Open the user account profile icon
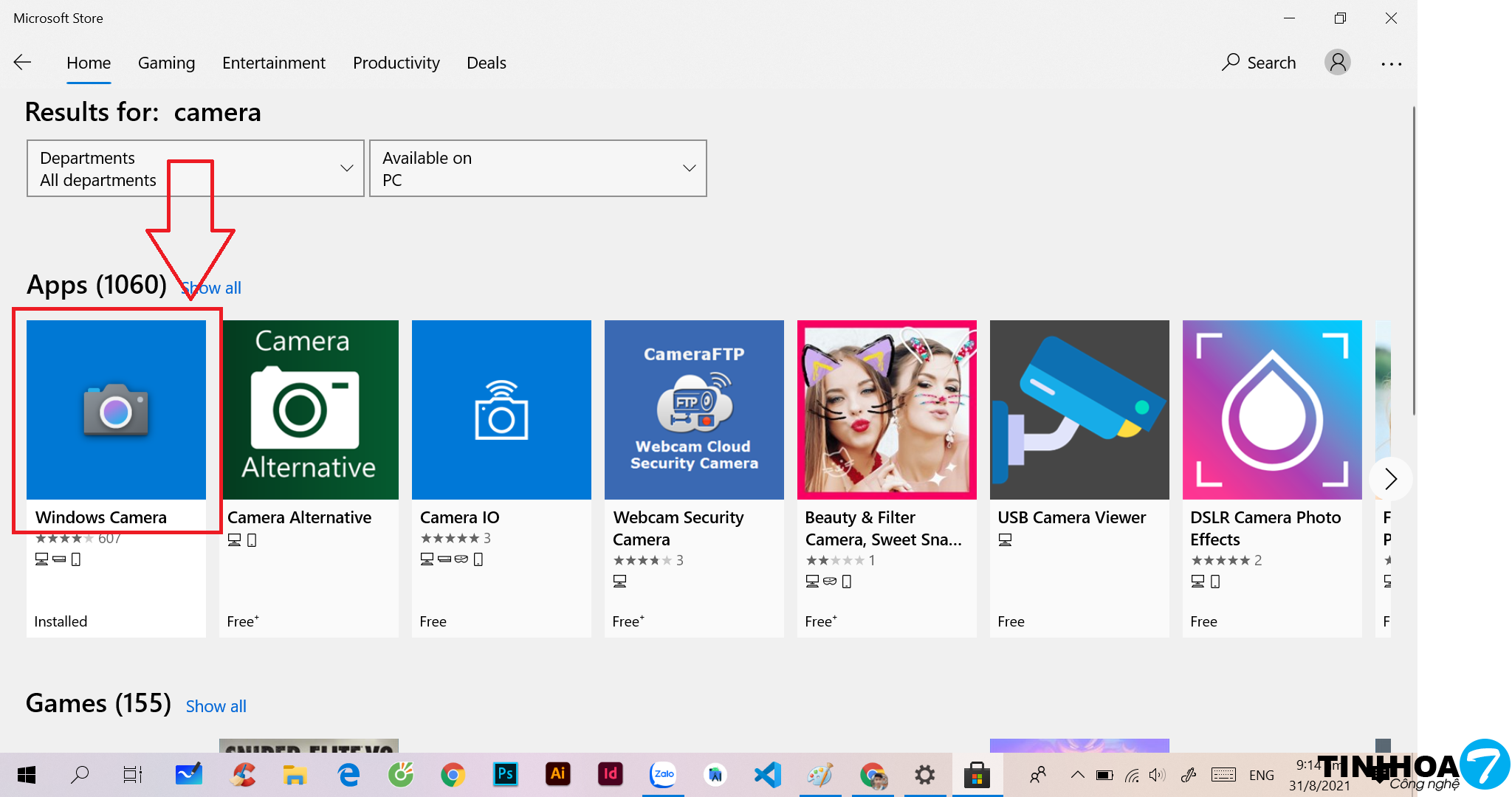 point(1337,63)
